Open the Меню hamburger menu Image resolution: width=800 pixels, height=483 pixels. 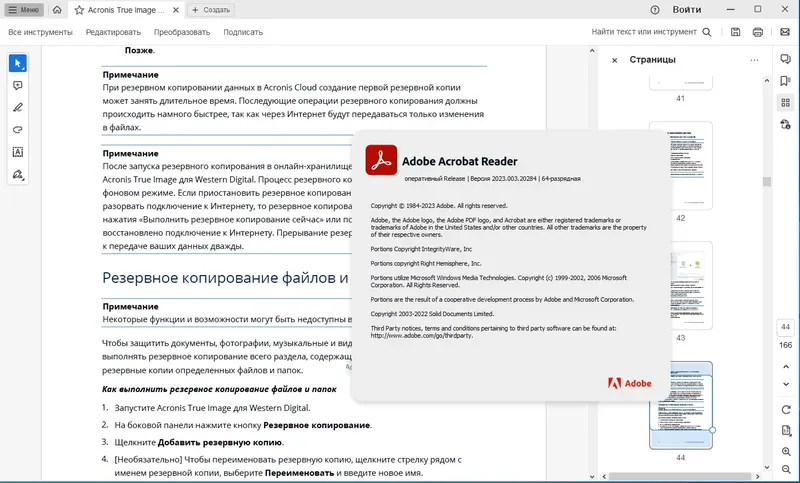(23, 10)
